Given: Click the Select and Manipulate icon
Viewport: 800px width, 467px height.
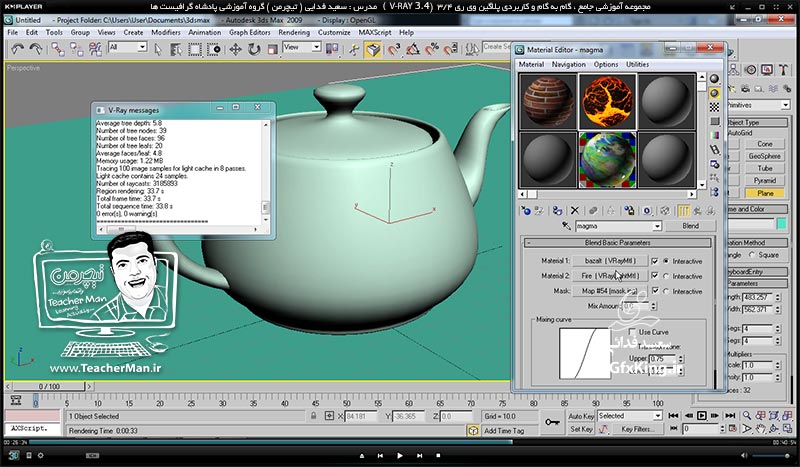Looking at the screenshot, I should tap(354, 49).
